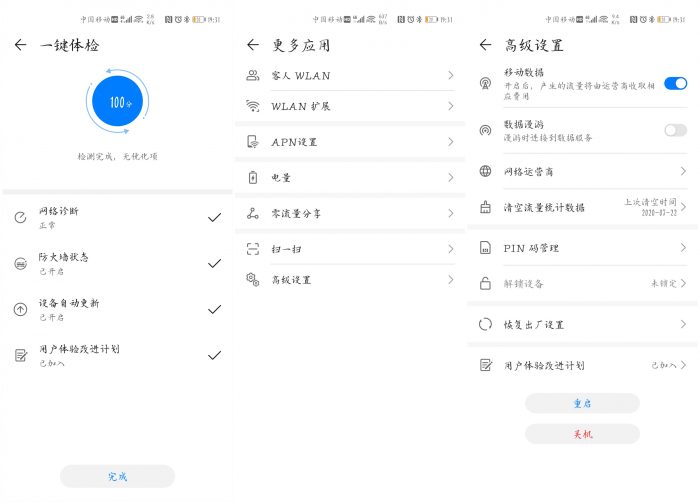Image resolution: width=700 pixels, height=503 pixels.
Task: Tap the checkmark beside 网络诊断
Action: (x=214, y=218)
